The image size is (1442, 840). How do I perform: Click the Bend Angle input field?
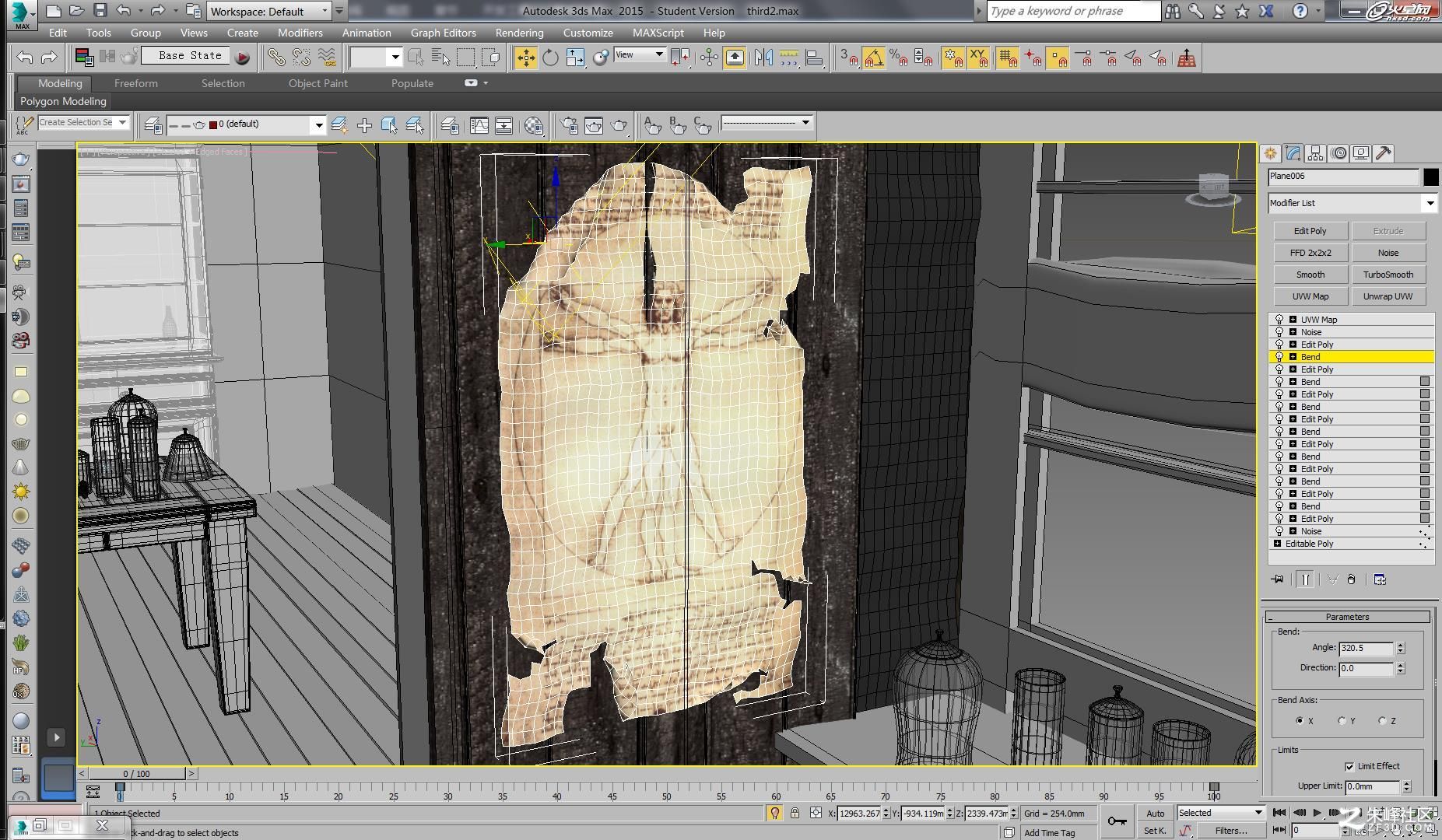(1366, 648)
